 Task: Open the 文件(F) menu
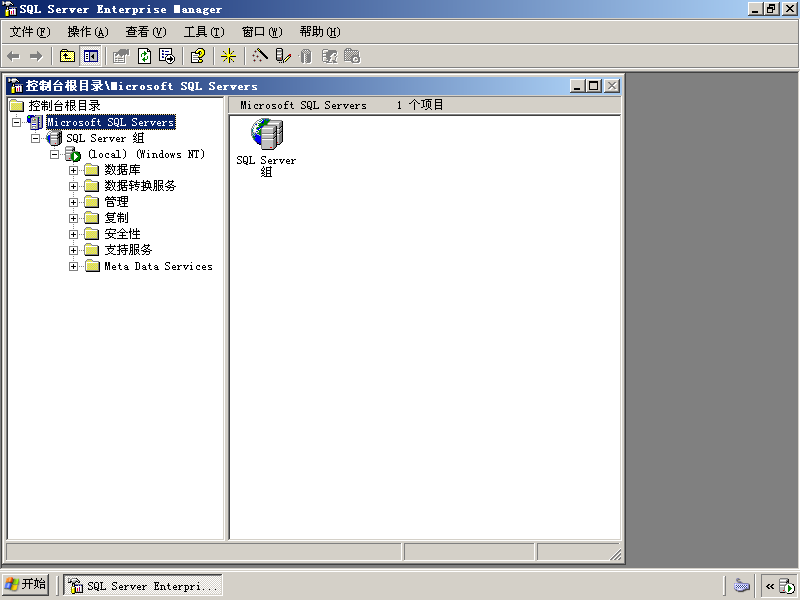(30, 32)
